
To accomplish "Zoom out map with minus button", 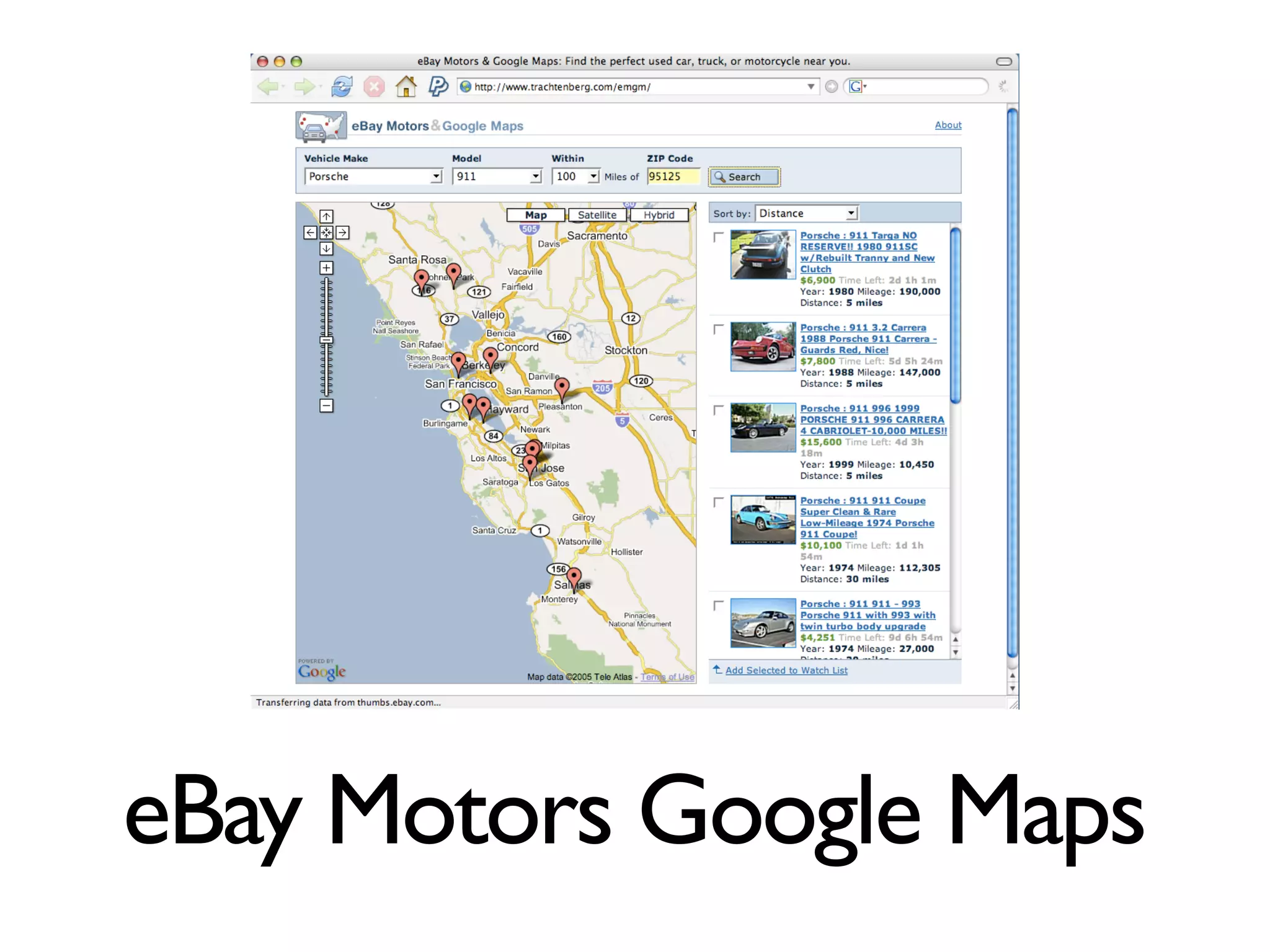I will point(326,406).
